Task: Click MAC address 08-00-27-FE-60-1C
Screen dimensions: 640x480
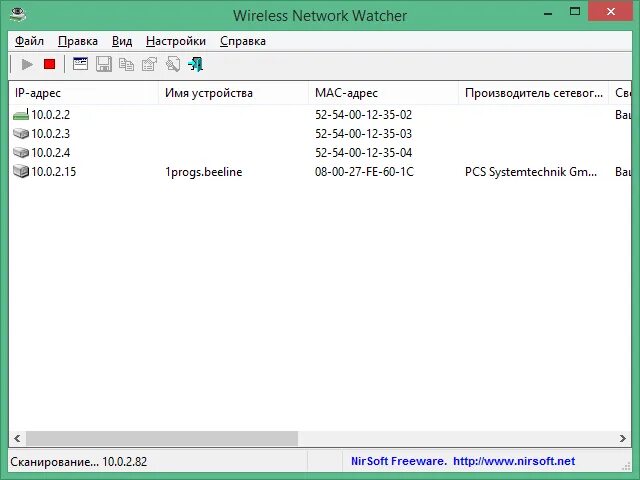Action: 364,172
